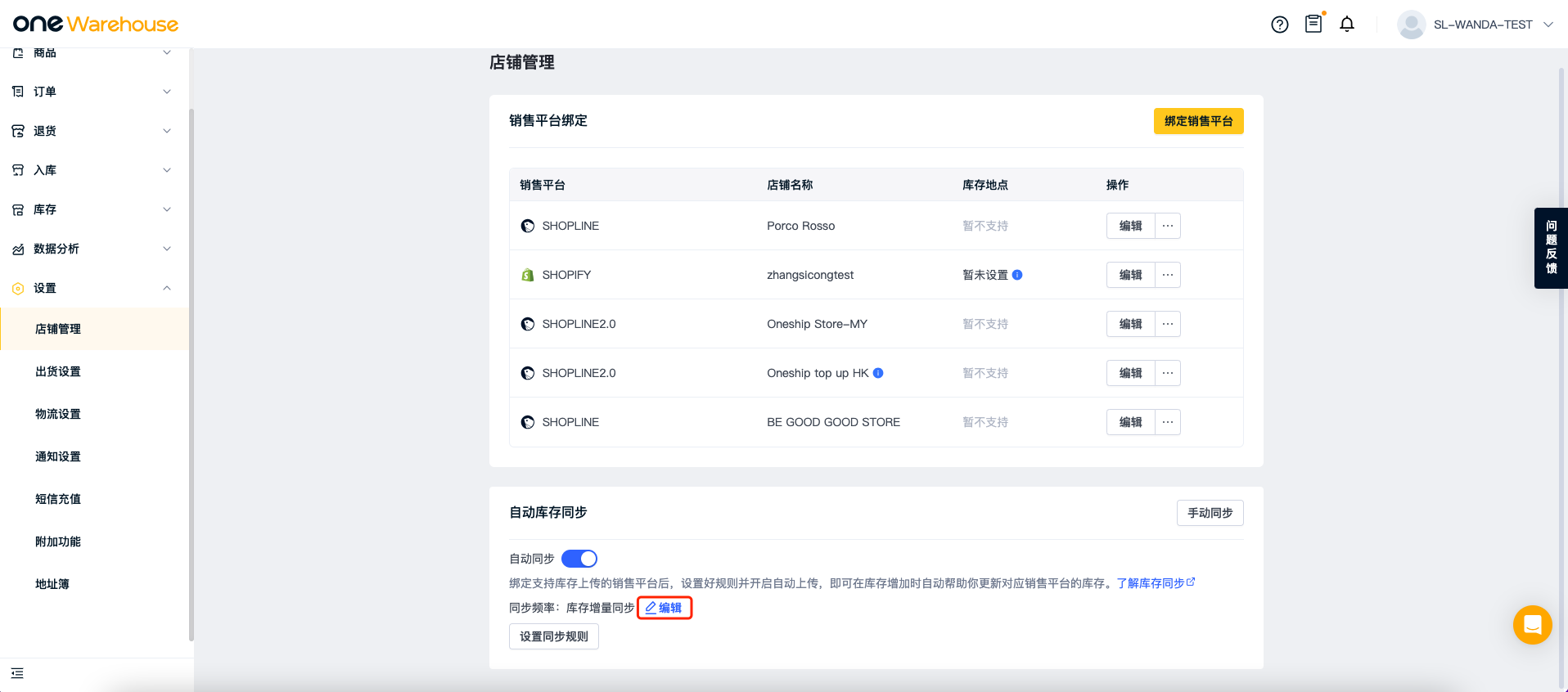
Task: Open the notifications bell
Action: 1347,25
